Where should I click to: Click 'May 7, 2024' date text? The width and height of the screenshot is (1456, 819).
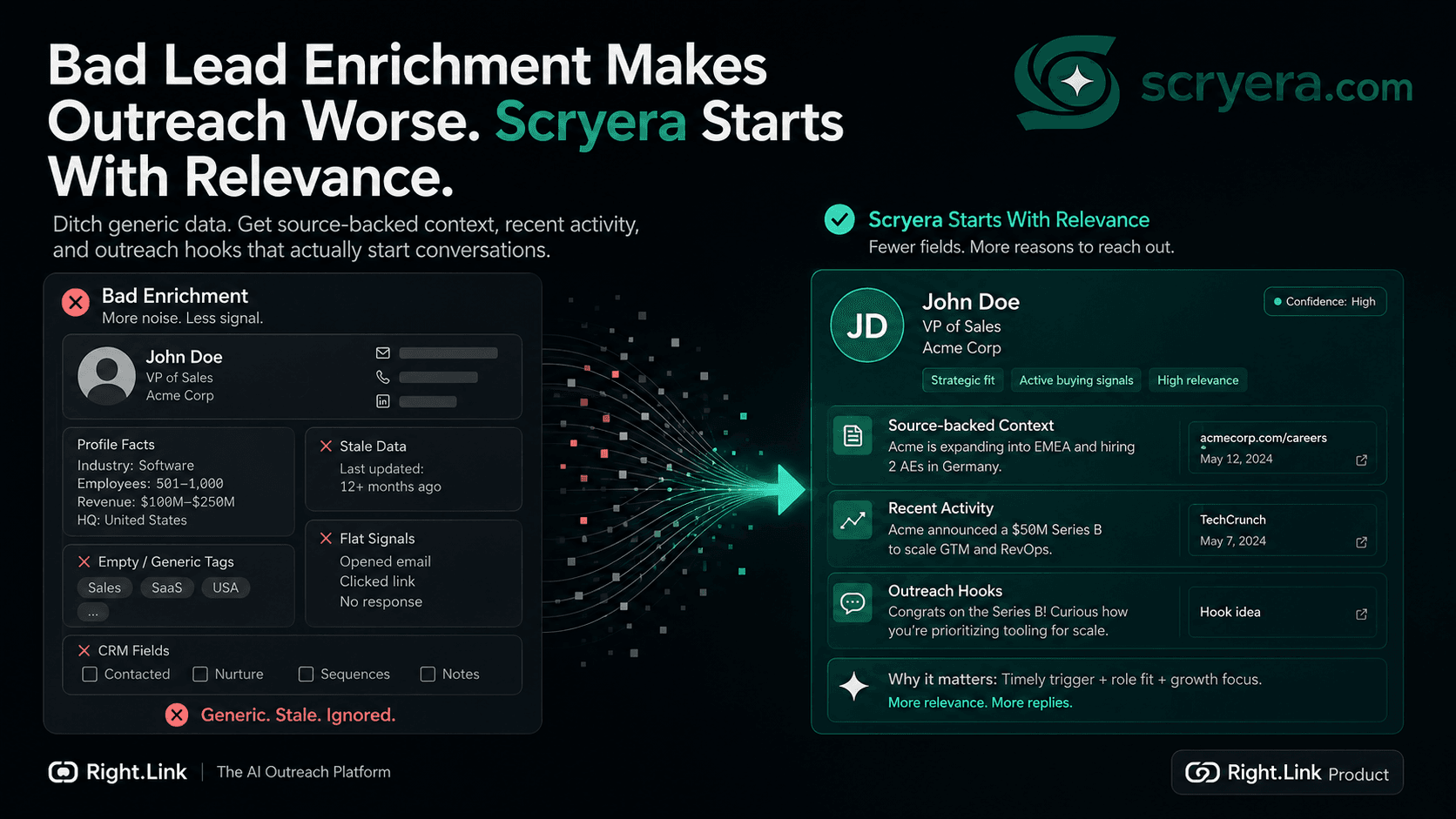click(1232, 541)
